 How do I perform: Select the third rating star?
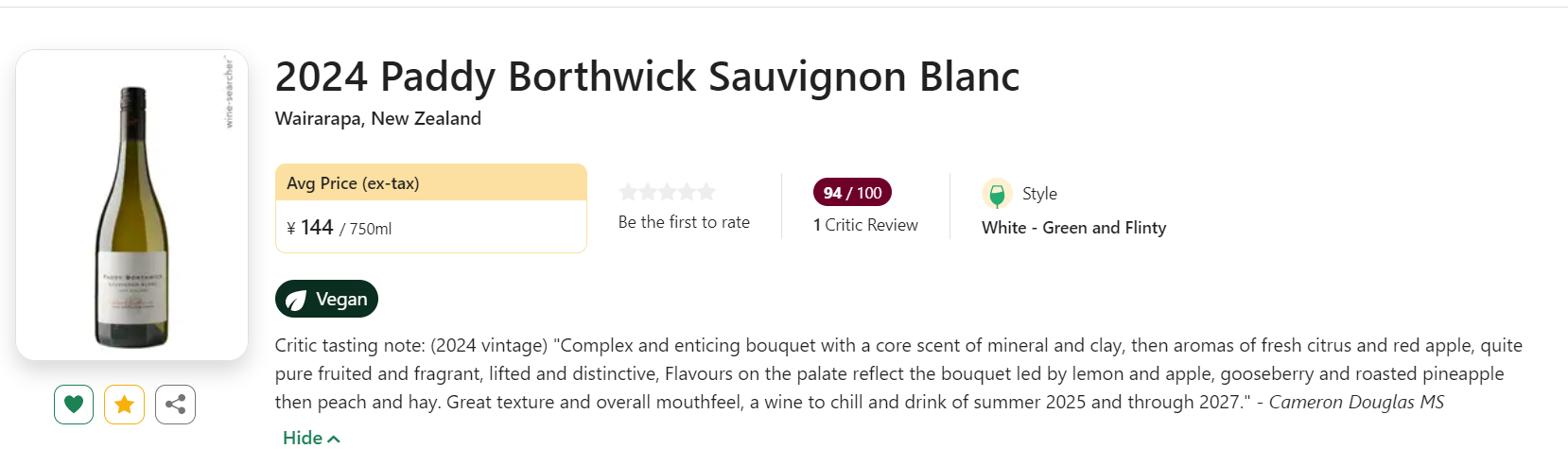click(667, 193)
